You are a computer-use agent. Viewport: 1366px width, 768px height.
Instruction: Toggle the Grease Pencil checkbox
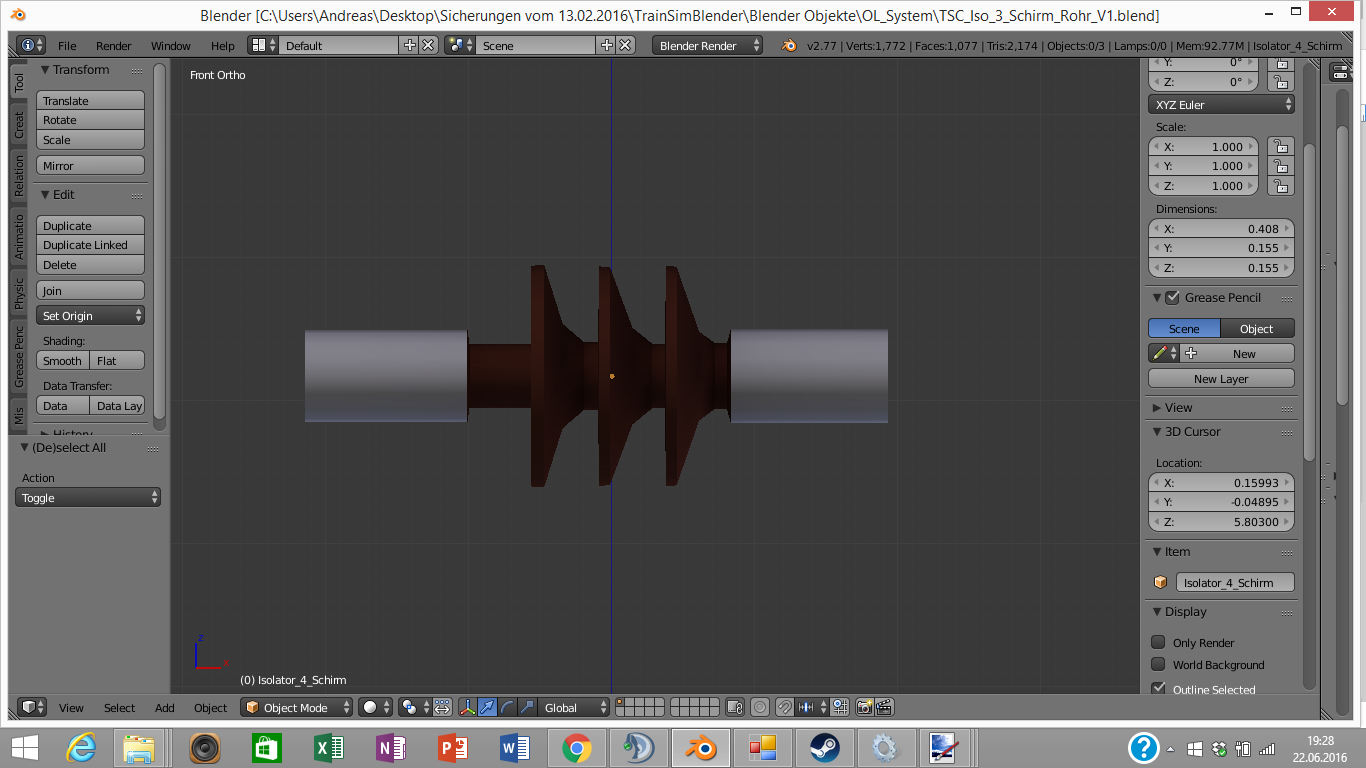click(x=1172, y=298)
